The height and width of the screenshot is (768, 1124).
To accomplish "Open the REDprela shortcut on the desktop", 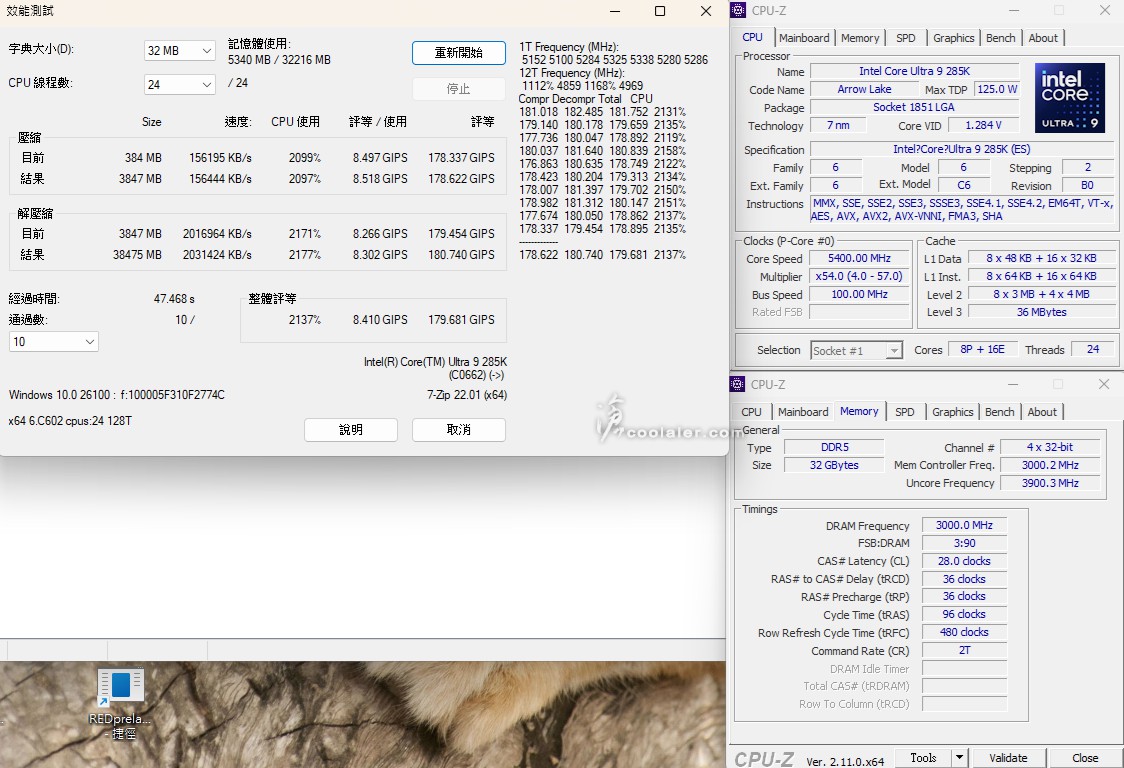I will pyautogui.click(x=120, y=703).
